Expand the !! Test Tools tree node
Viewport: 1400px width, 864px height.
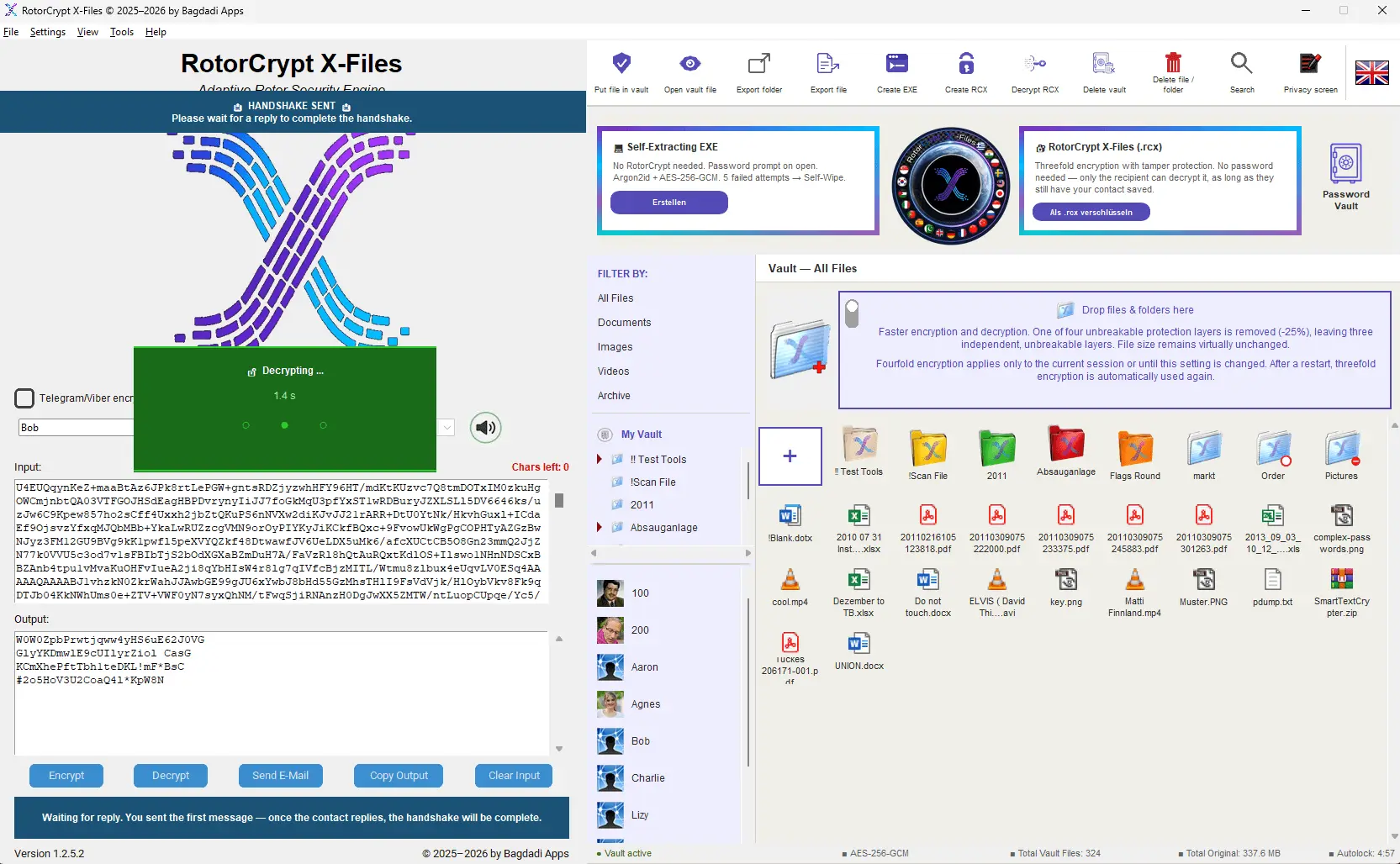[600, 459]
